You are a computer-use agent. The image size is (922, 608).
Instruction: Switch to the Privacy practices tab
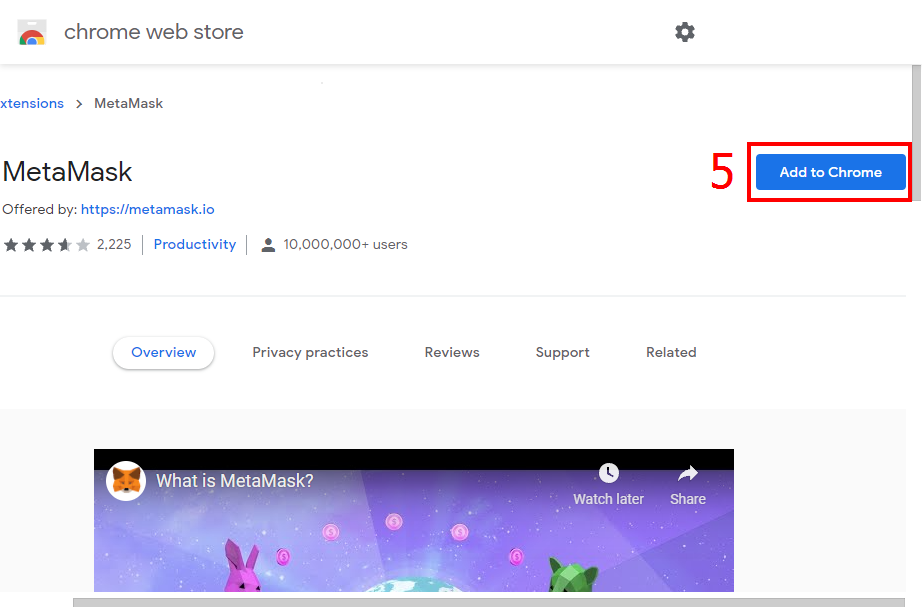pos(310,352)
